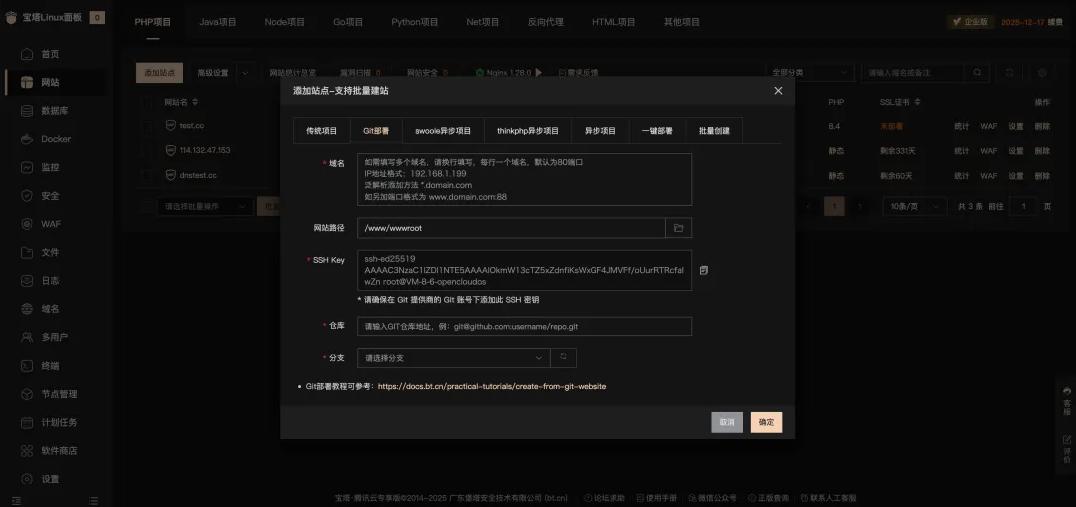1076x507 pixels.
Task: Switch to Git部署 tab
Action: [376, 130]
